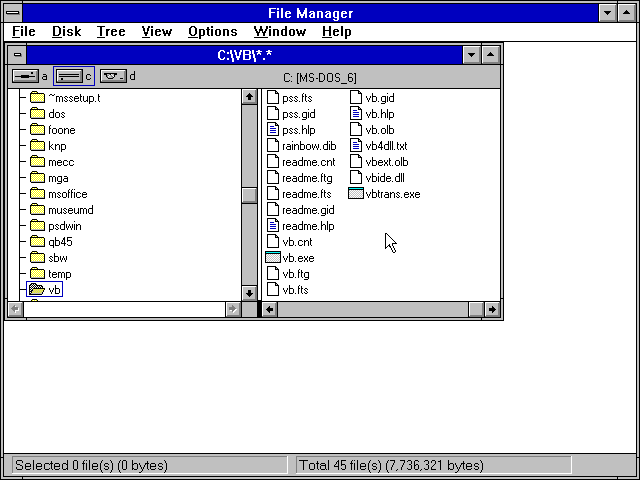Select vb.olb file name
The image size is (640, 480).
coord(380,130)
